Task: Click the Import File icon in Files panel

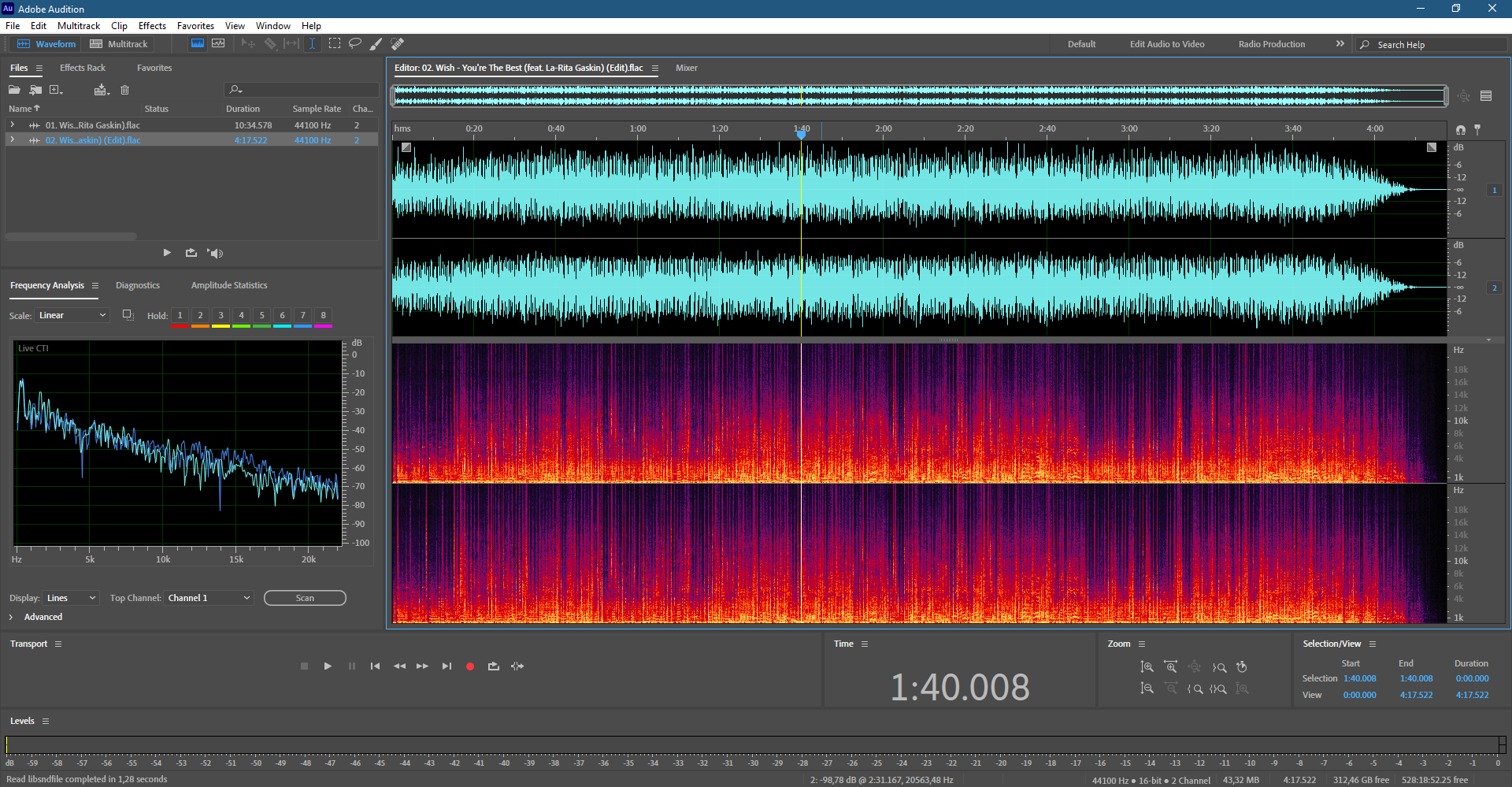Action: click(35, 90)
